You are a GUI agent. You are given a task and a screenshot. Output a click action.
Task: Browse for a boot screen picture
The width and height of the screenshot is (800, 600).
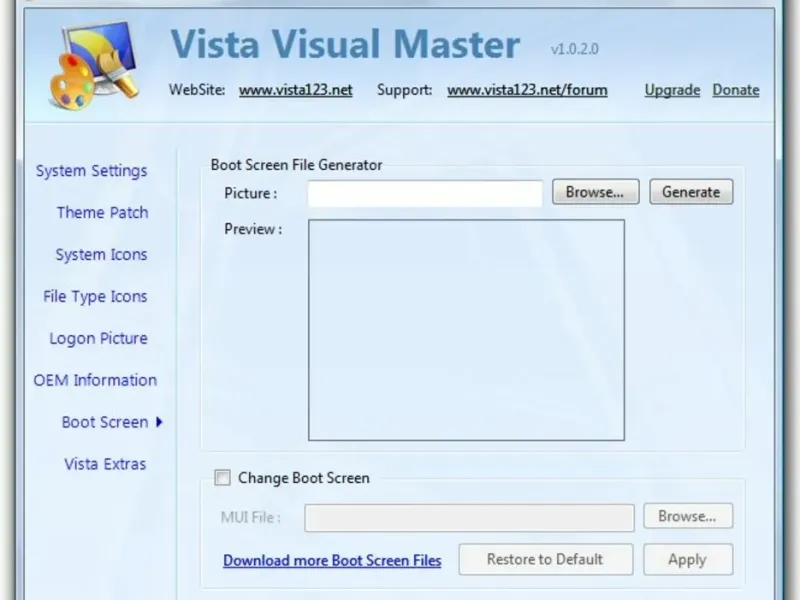pos(595,192)
